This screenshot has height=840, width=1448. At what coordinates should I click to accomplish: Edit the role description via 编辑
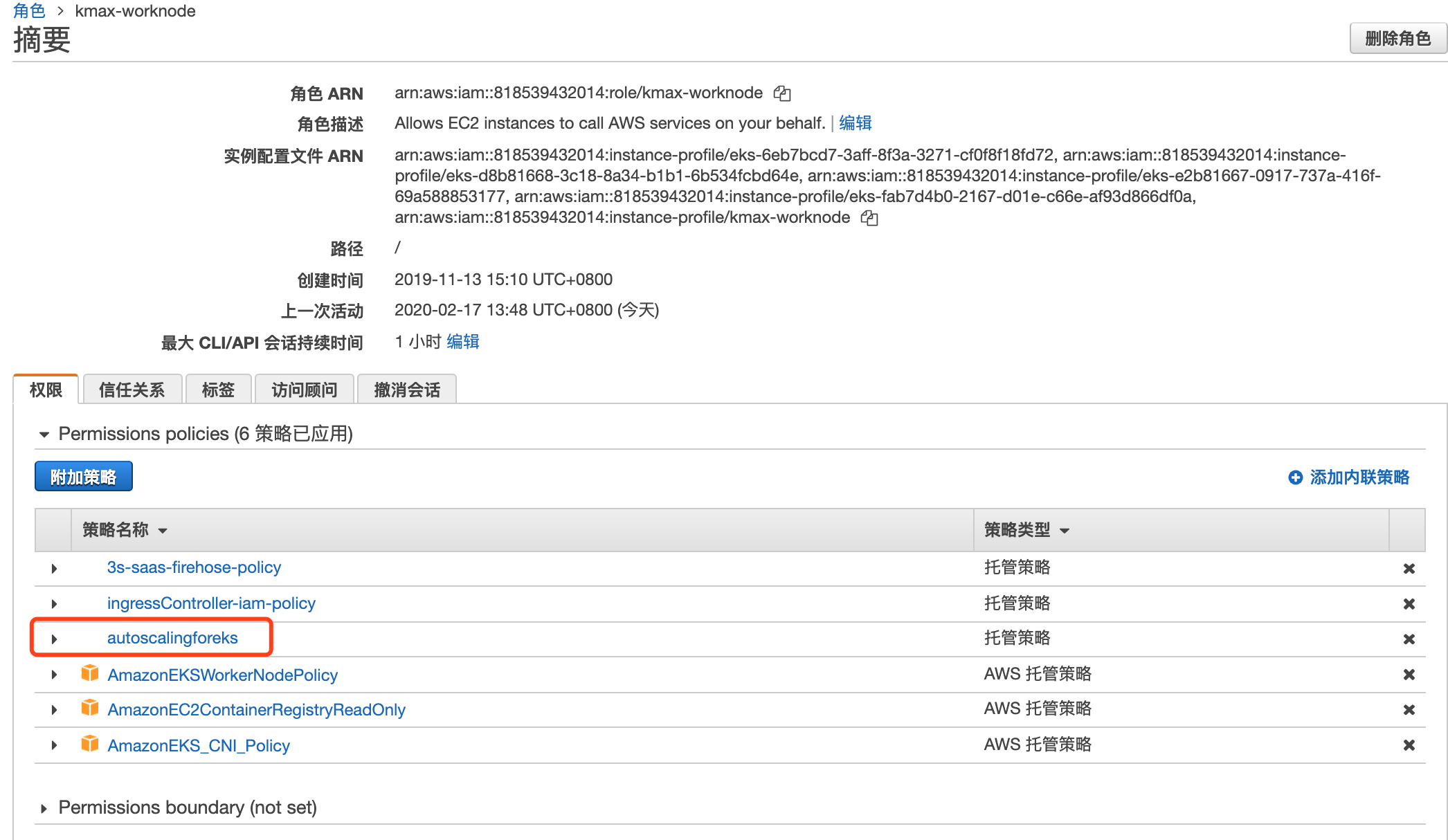[x=855, y=123]
